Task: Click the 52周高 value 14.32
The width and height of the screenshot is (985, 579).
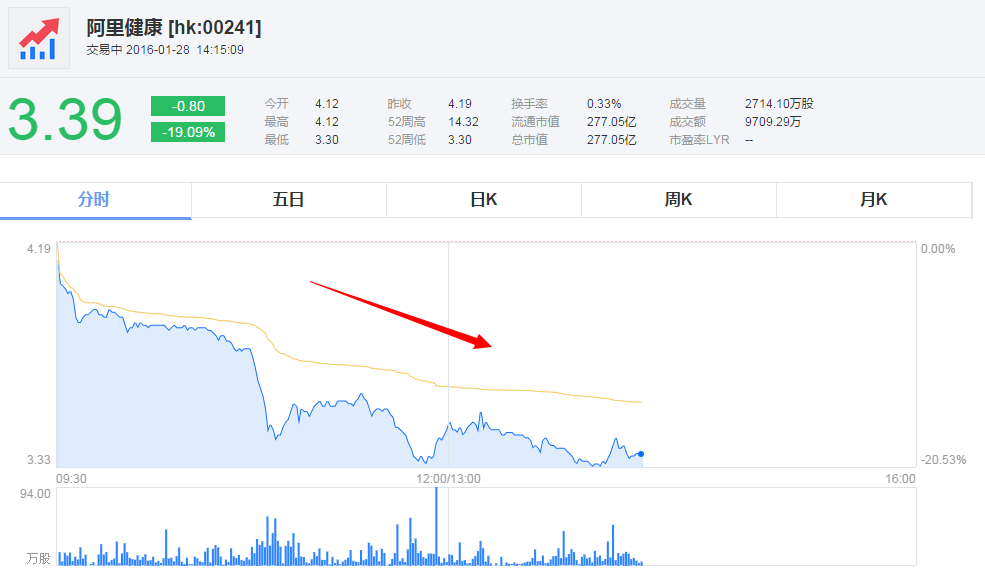Action: click(x=464, y=122)
